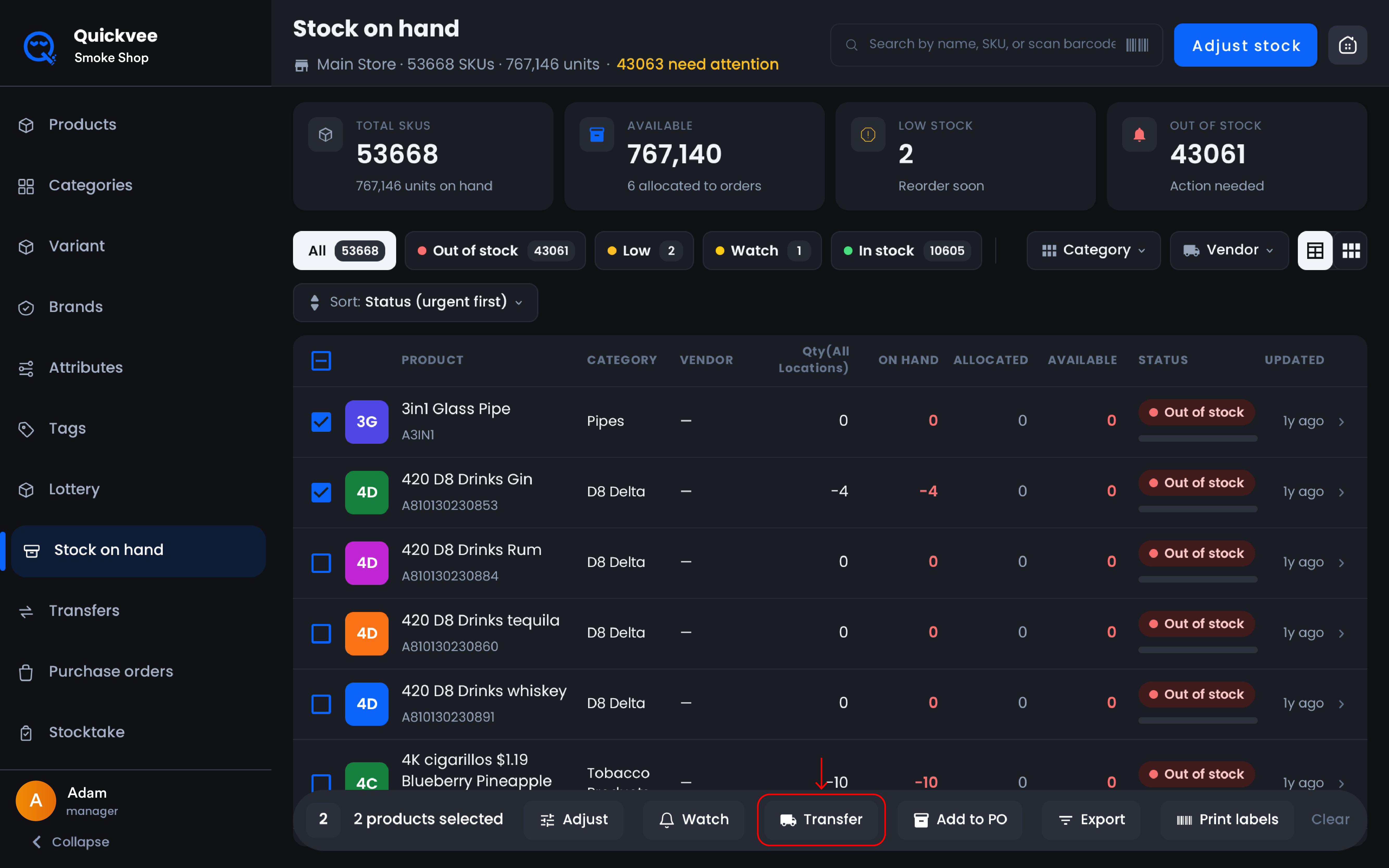Click the Status column header
Viewport: 1389px width, 868px height.
pyautogui.click(x=1163, y=360)
